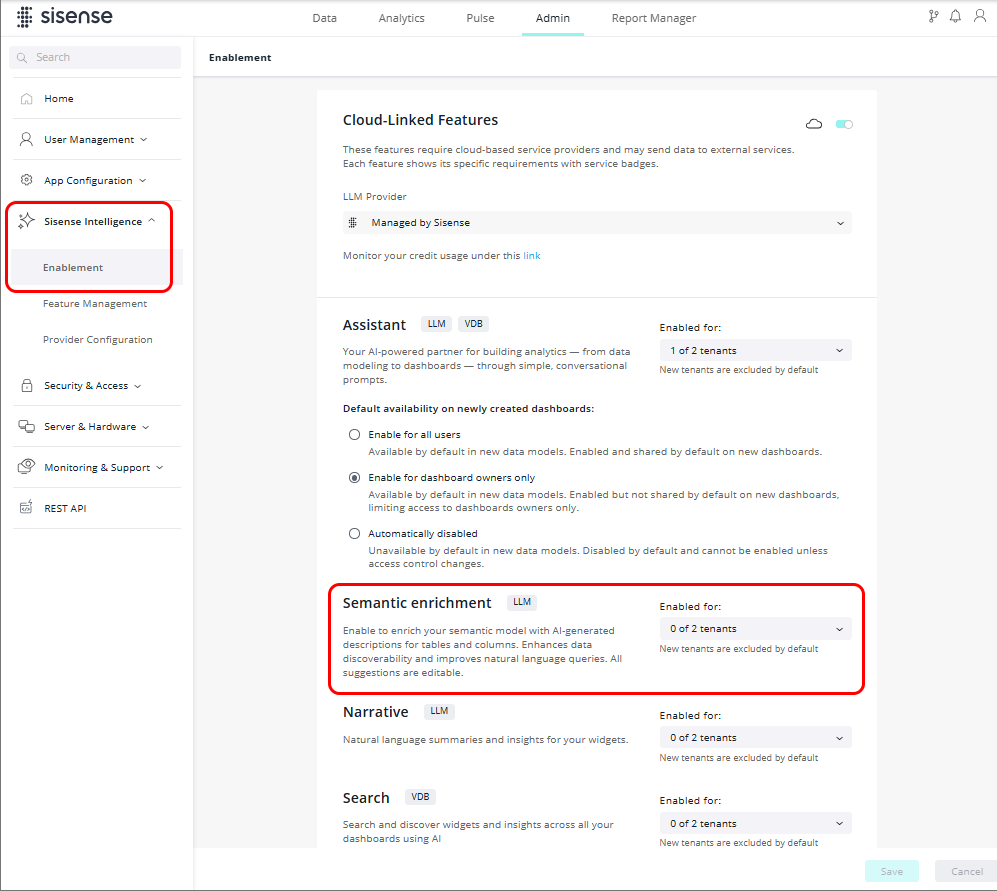Select the Admin tab

(553, 18)
